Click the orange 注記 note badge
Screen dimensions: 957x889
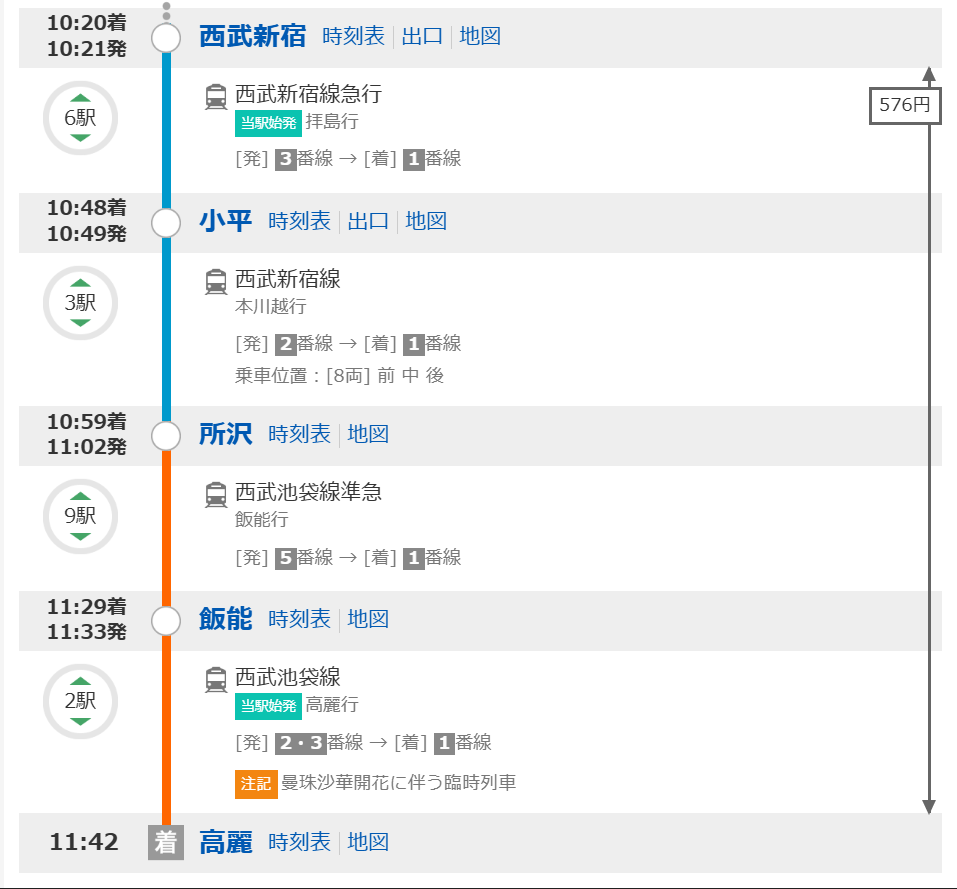click(255, 783)
